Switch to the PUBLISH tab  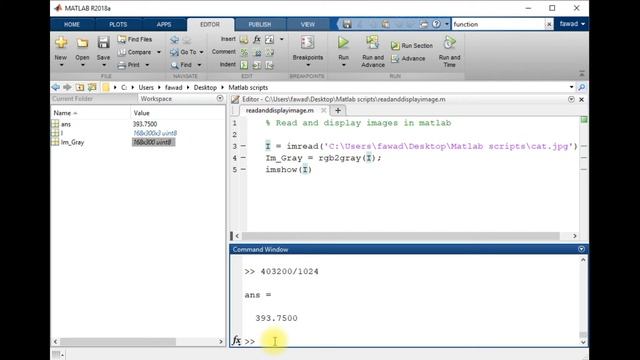(260, 24)
